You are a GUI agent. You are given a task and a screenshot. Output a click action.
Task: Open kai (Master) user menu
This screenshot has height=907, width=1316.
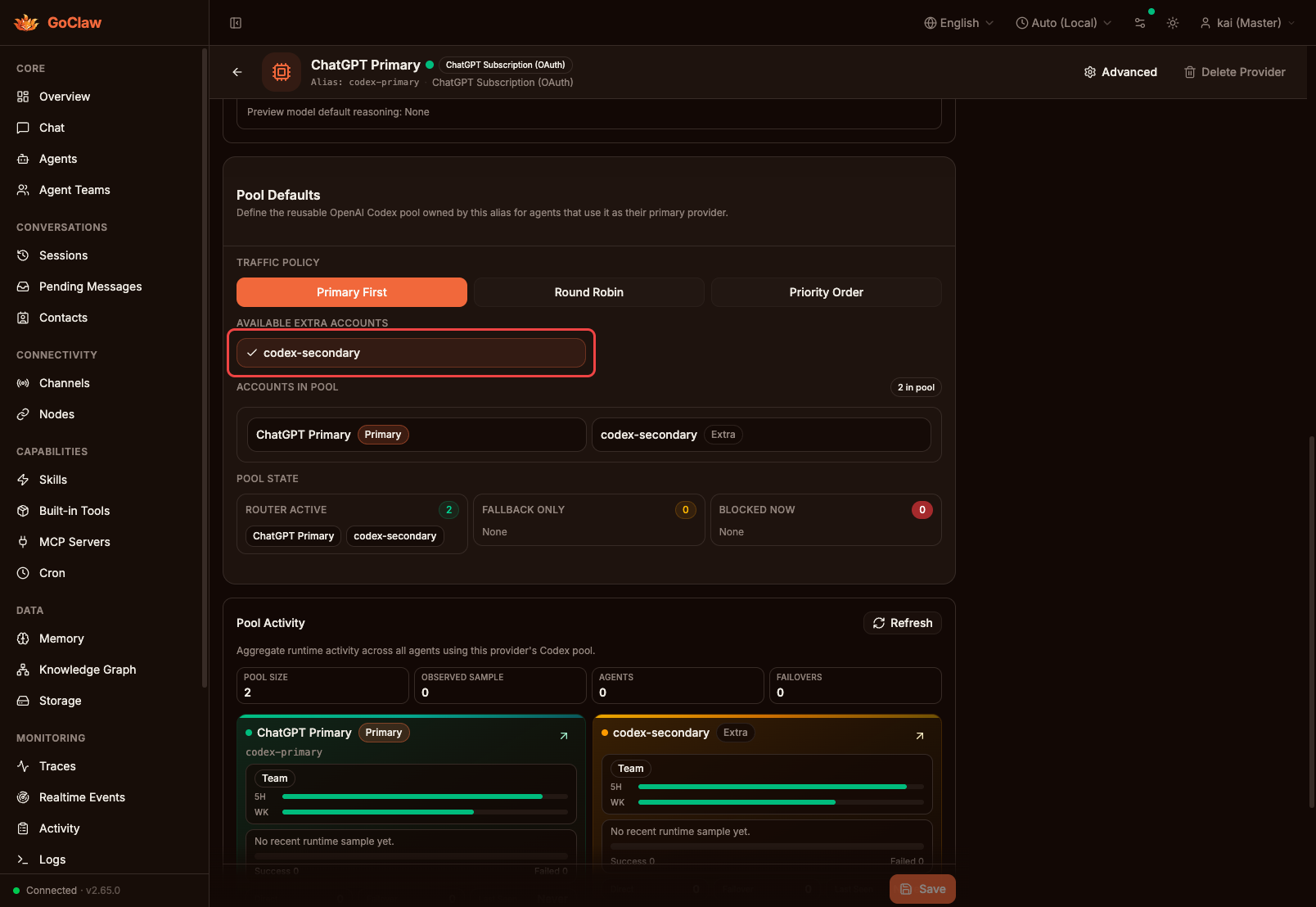1248,23
